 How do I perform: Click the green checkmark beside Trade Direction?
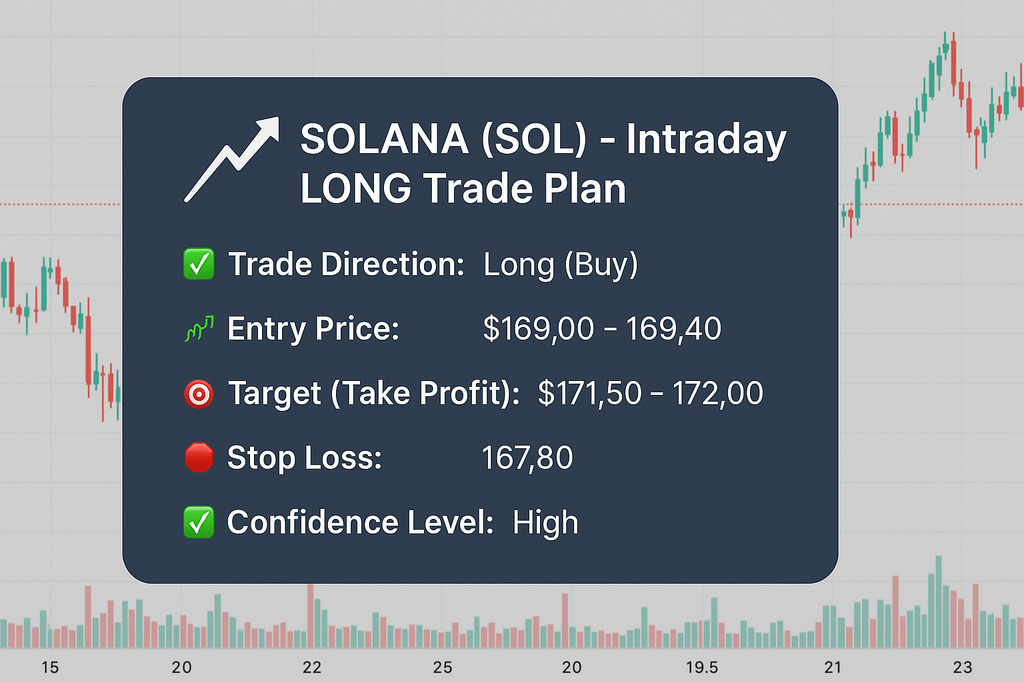199,264
